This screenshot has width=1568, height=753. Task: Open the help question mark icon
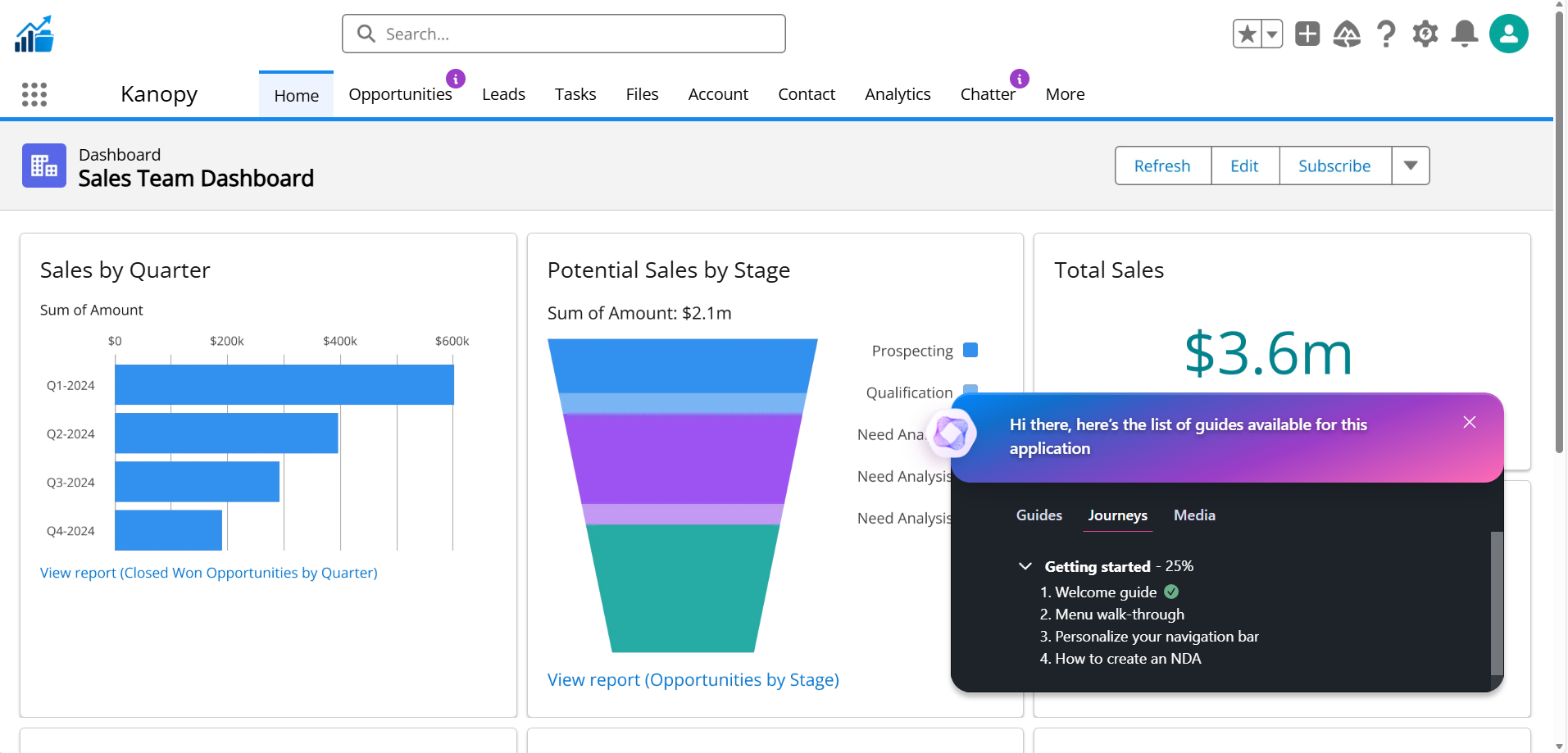1386,34
